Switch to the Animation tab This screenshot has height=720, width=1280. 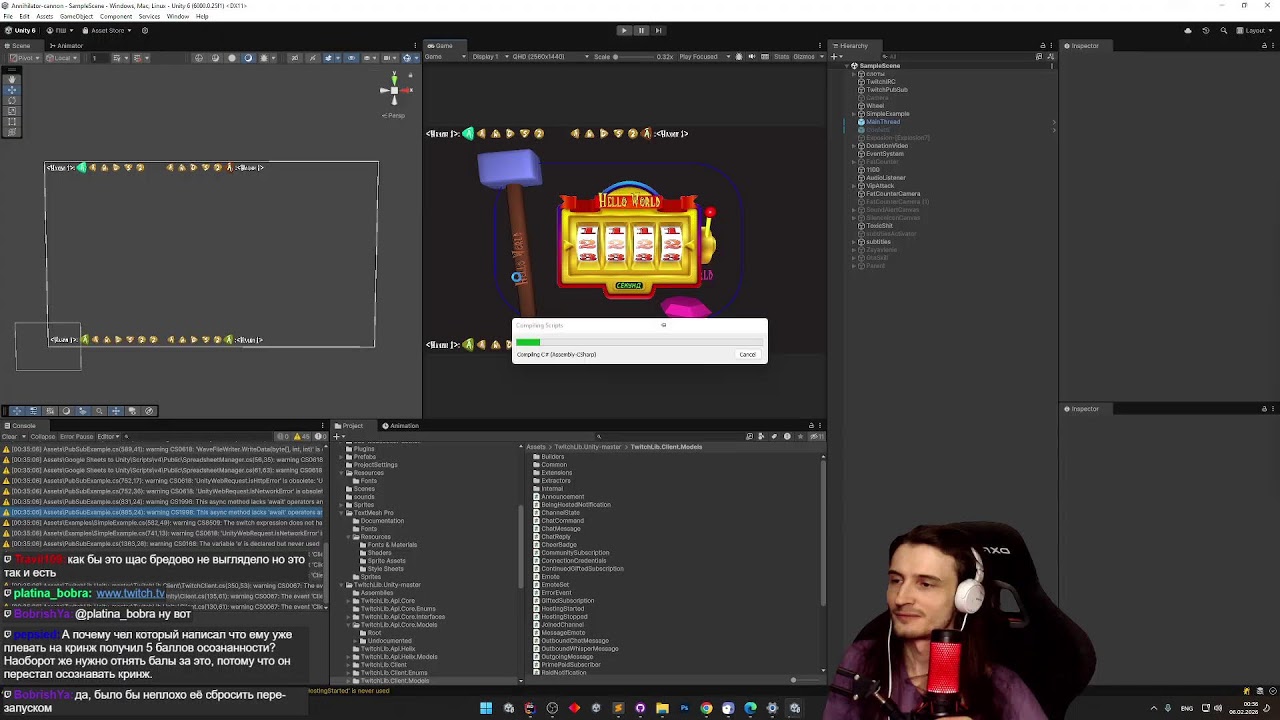pyautogui.click(x=402, y=426)
